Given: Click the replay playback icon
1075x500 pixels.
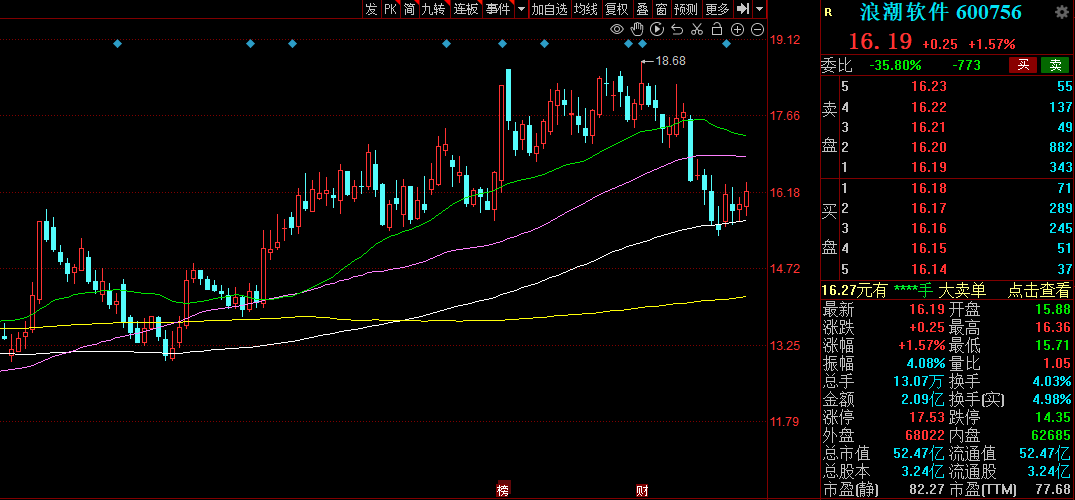Looking at the screenshot, I should pos(657,29).
